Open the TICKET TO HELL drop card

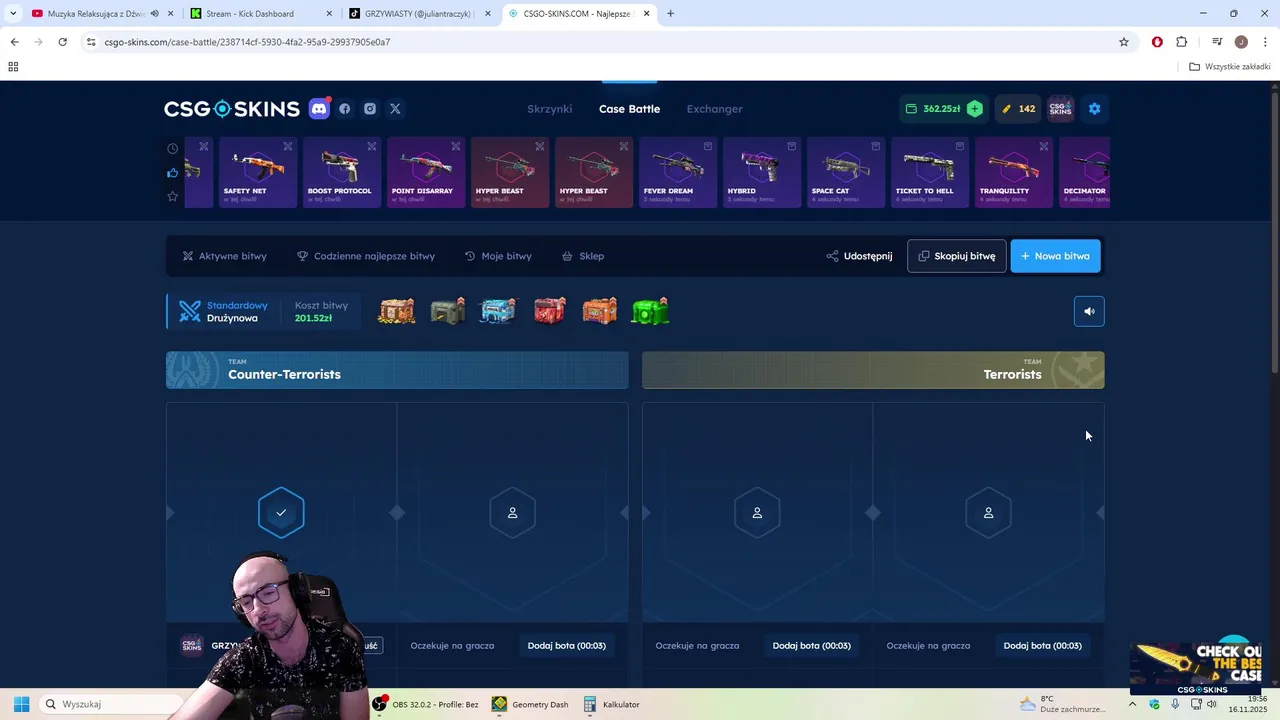point(928,173)
